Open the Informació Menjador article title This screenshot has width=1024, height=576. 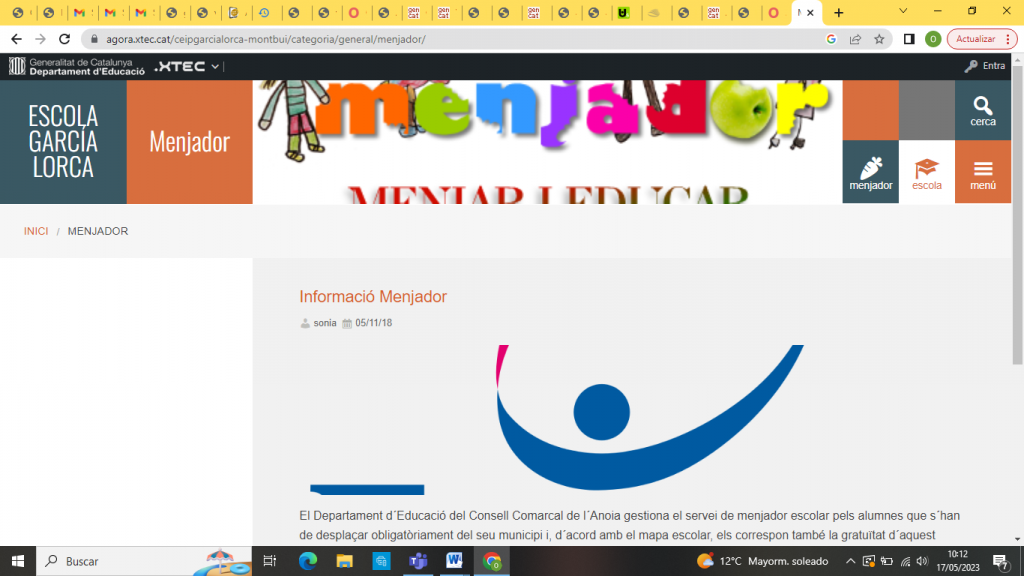[373, 296]
